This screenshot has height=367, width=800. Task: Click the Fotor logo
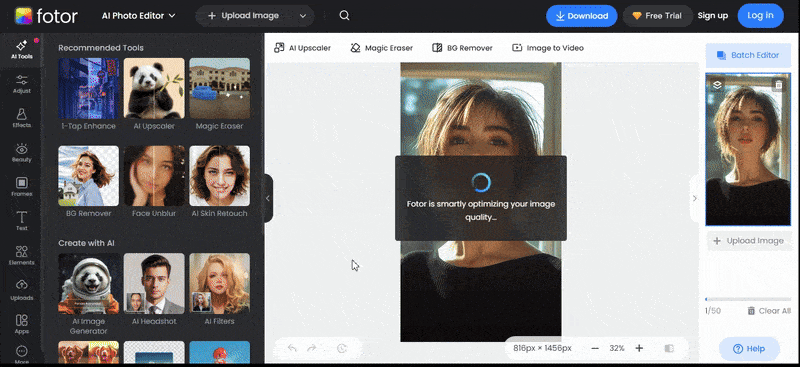coord(46,16)
